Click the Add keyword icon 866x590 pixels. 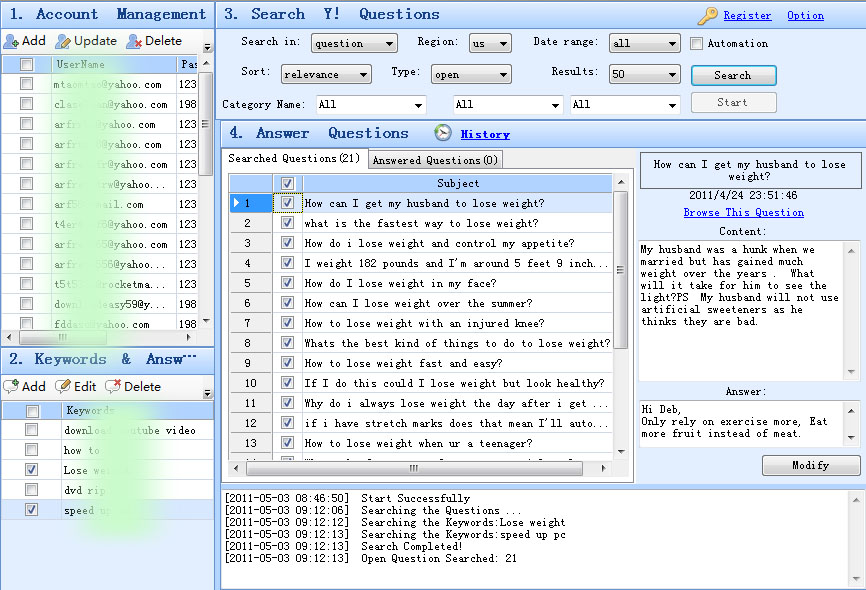[11, 386]
